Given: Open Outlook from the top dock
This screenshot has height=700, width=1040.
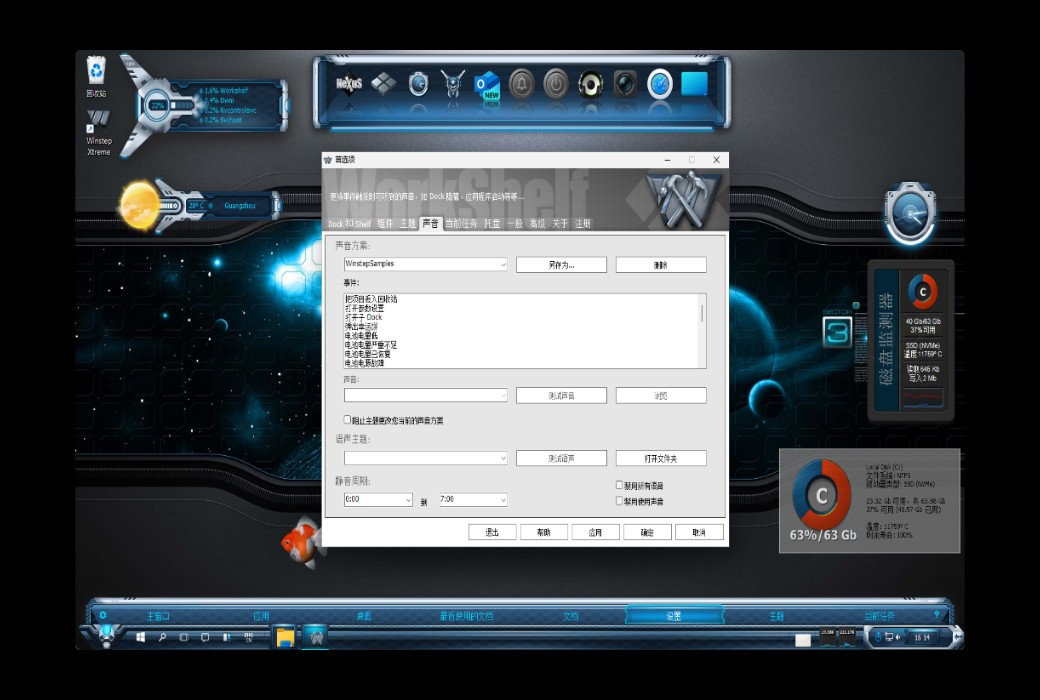Looking at the screenshot, I should click(x=486, y=84).
